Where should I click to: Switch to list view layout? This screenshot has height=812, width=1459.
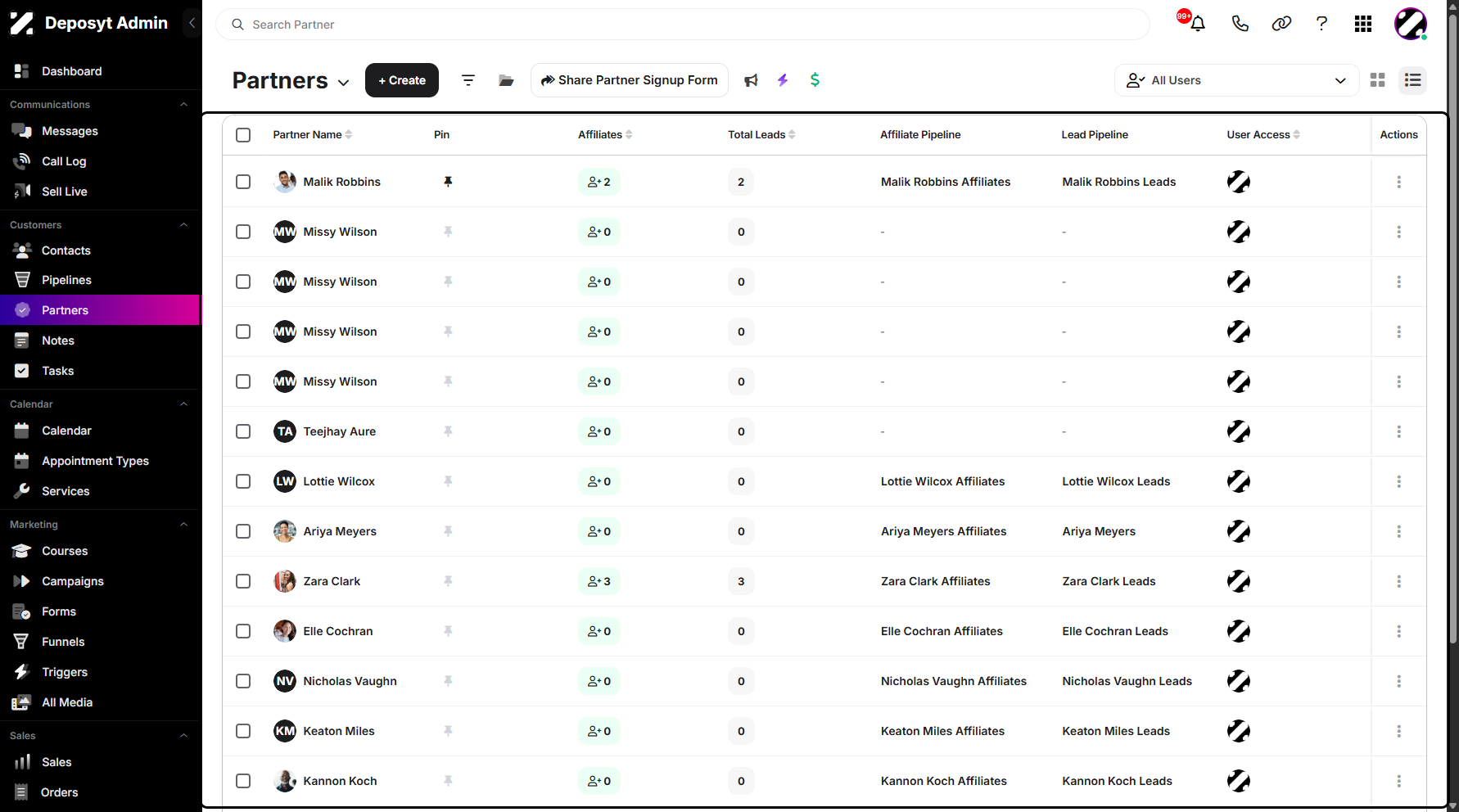1412,80
